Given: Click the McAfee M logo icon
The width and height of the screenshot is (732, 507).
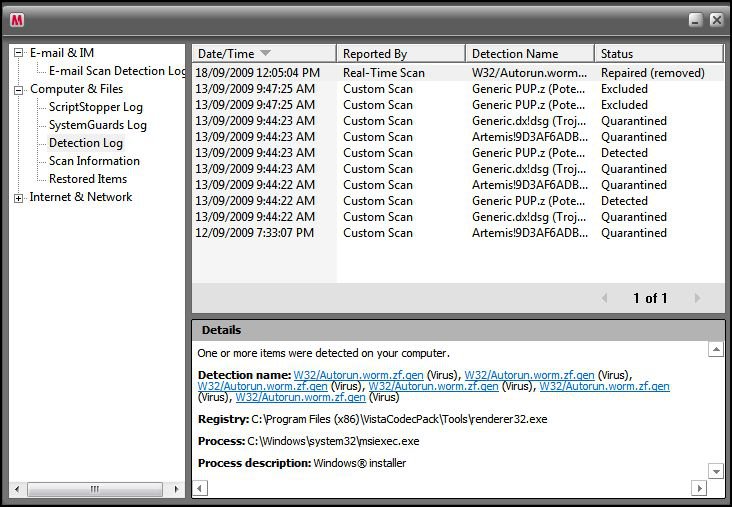Looking at the screenshot, I should [17, 20].
